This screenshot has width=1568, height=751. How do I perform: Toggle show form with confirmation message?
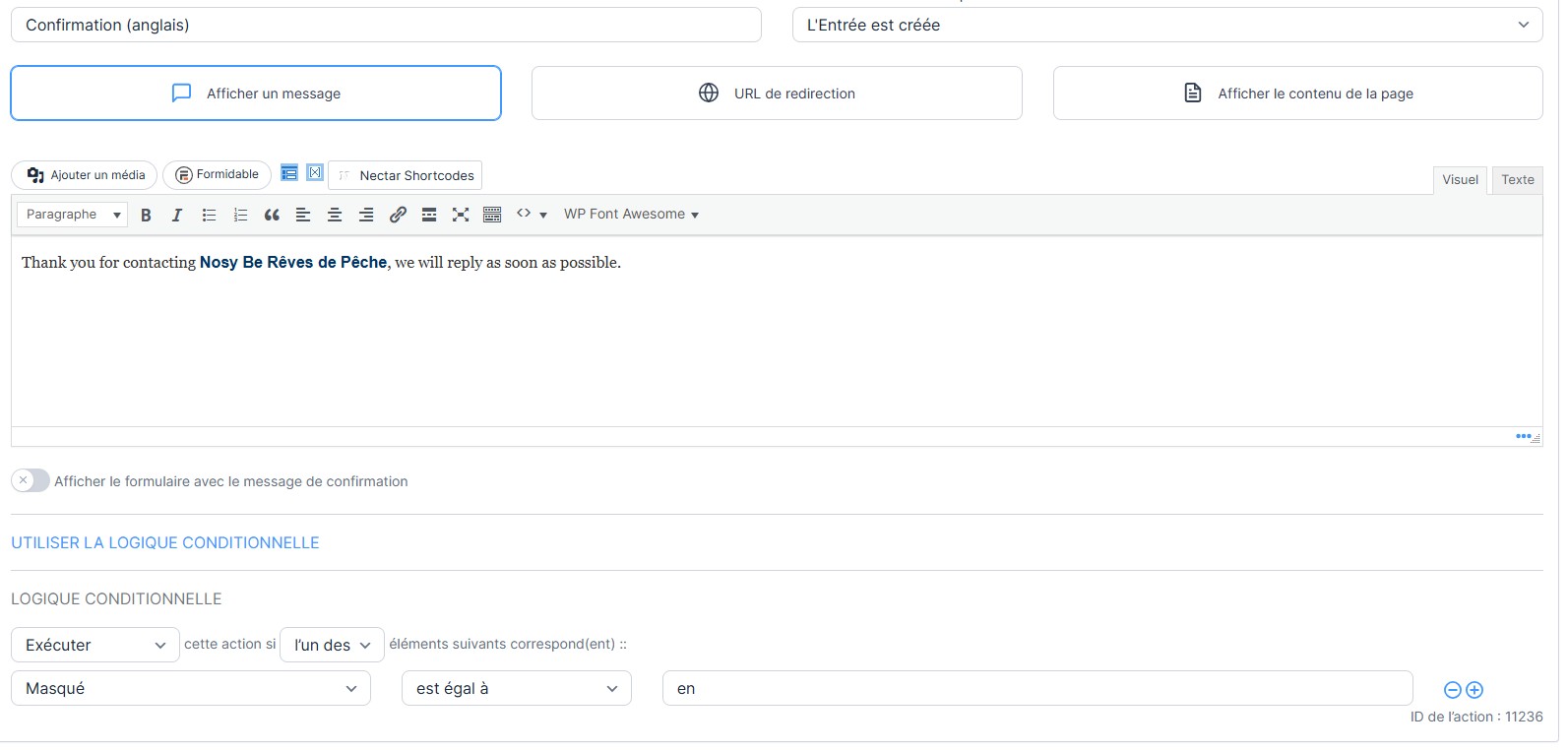point(31,480)
